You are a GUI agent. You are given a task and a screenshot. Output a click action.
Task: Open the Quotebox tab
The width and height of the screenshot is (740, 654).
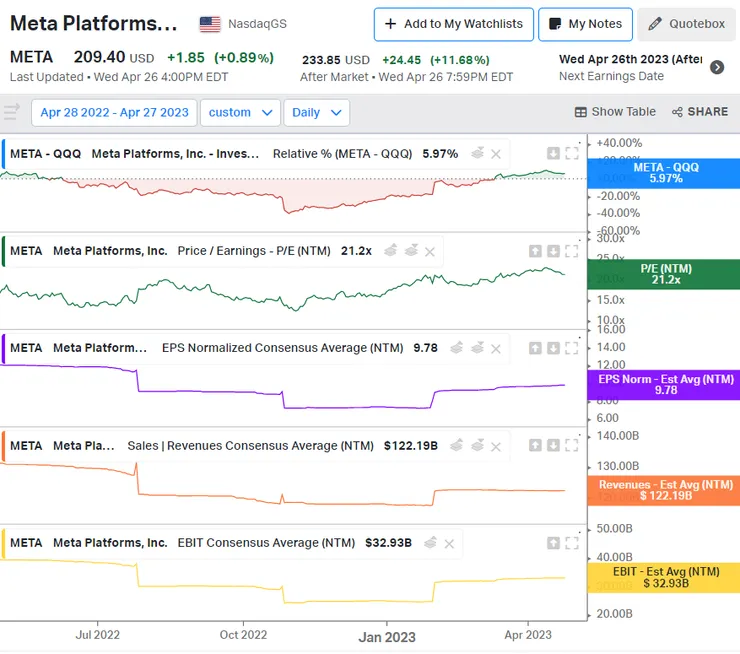click(687, 24)
